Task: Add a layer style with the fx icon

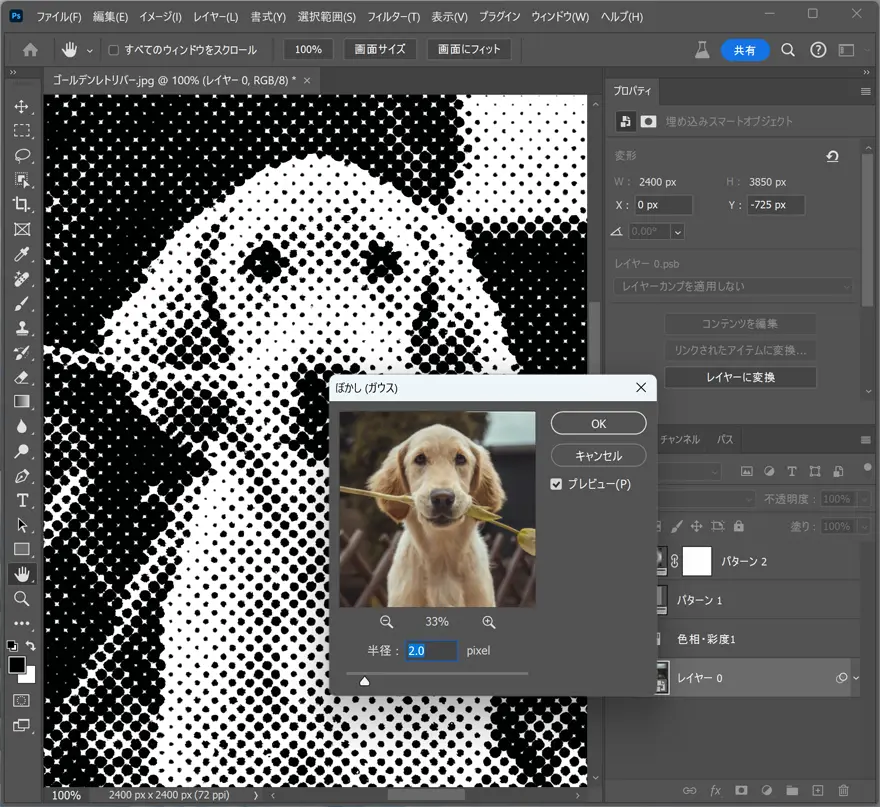Action: tap(715, 791)
